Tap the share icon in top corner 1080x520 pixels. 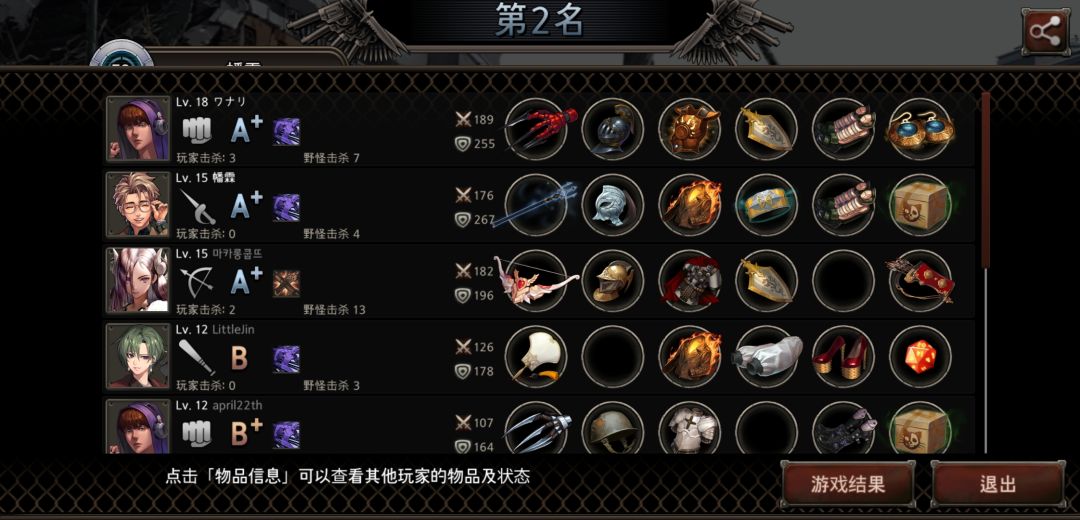coord(1045,32)
